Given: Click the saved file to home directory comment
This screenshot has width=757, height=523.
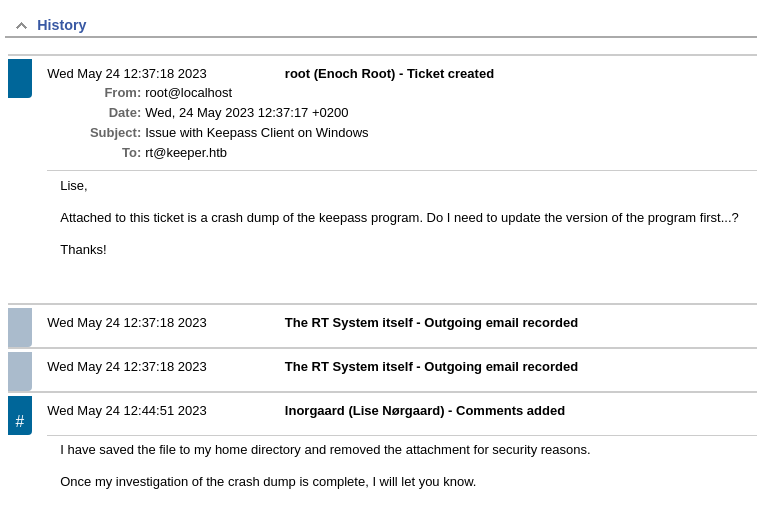Looking at the screenshot, I should [x=325, y=450].
